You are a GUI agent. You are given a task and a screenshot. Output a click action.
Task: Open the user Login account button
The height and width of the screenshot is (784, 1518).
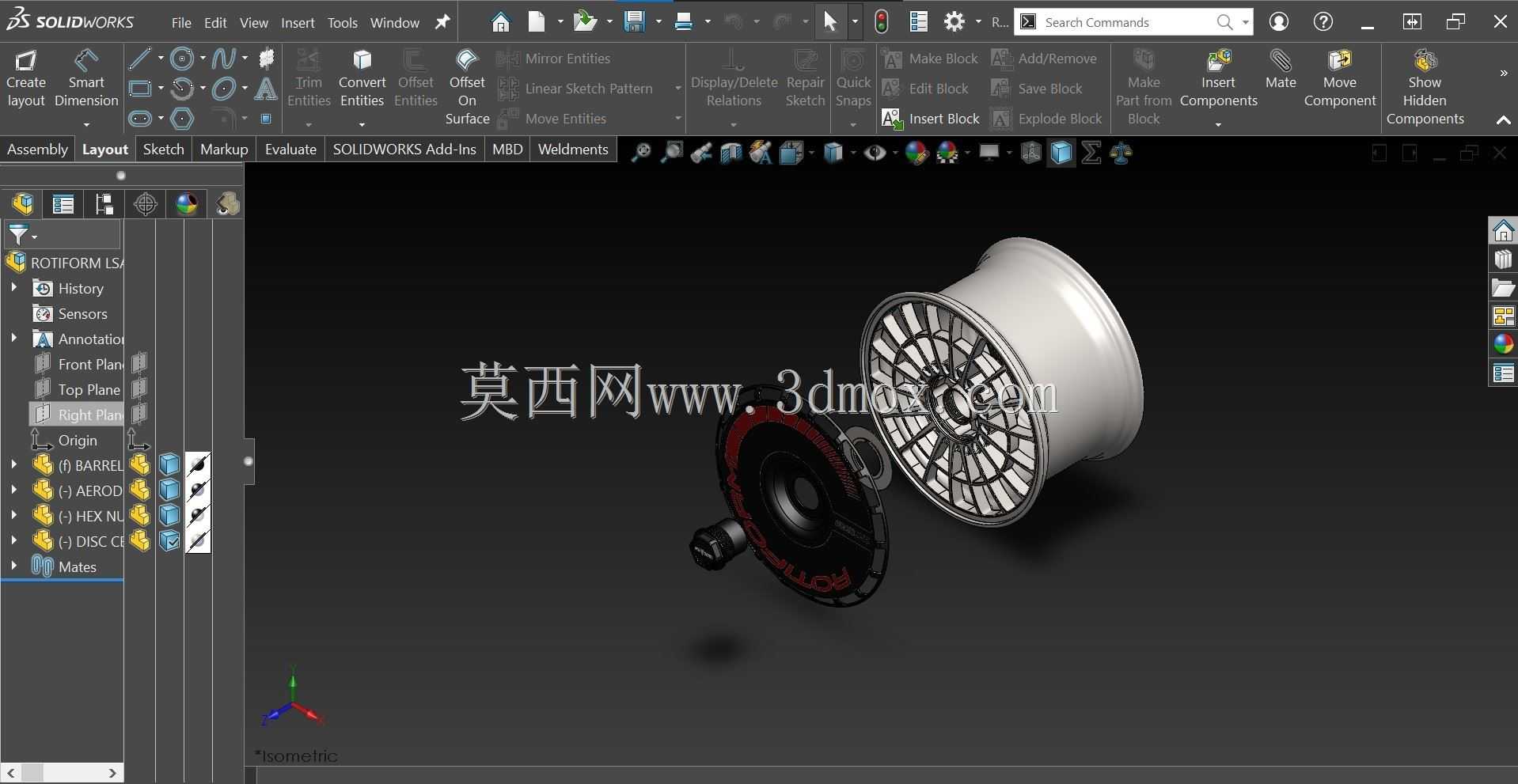point(1279,22)
